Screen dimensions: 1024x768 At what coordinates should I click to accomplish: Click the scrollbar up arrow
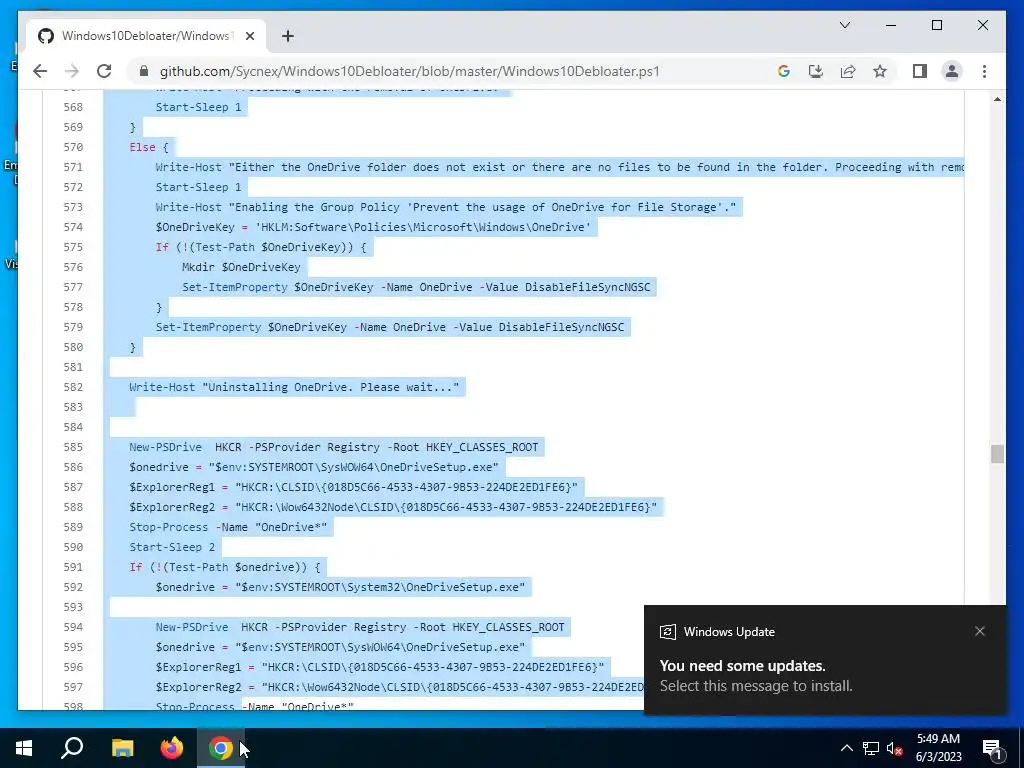[997, 99]
